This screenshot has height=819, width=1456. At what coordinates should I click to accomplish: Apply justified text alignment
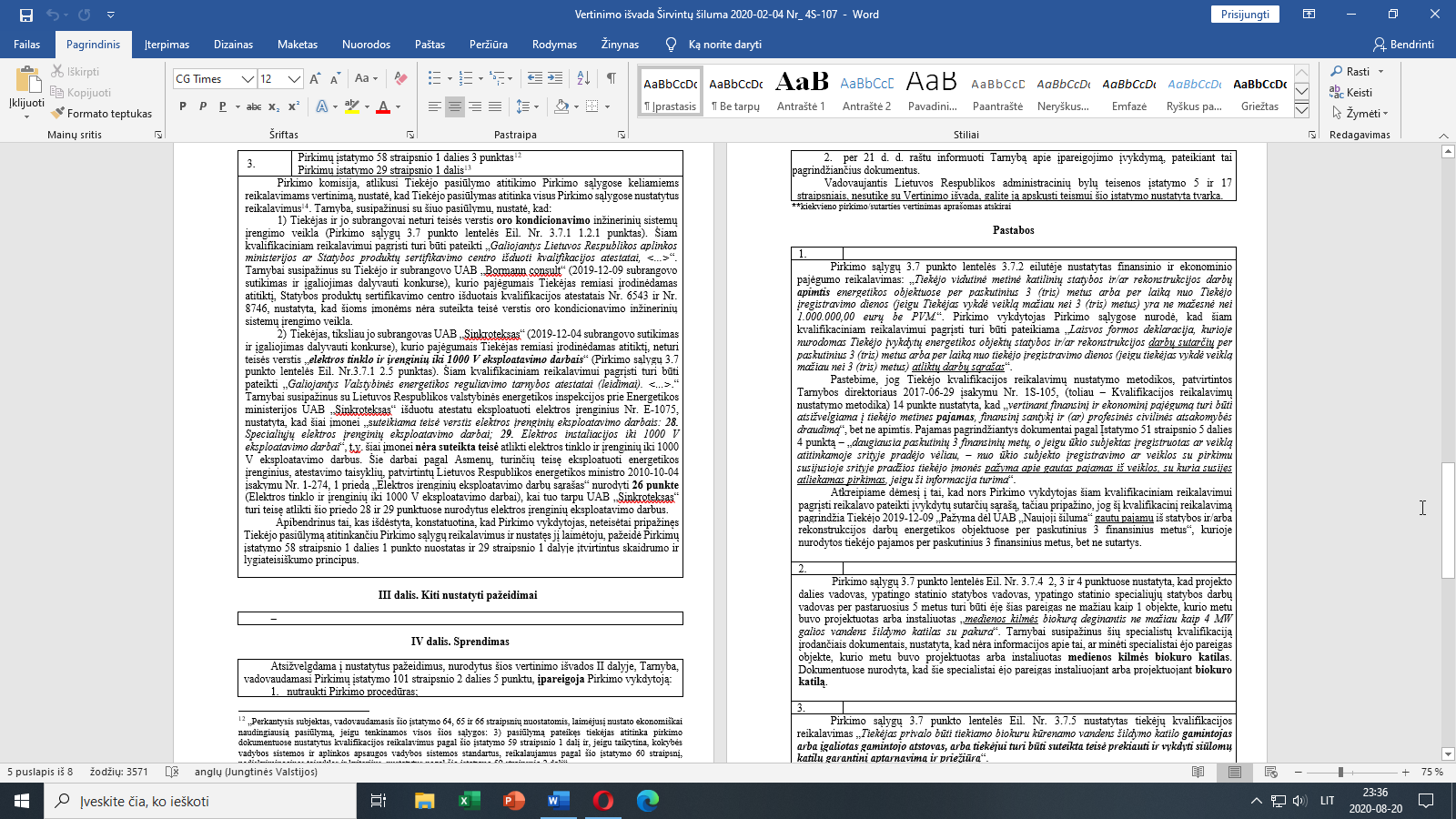click(x=495, y=106)
